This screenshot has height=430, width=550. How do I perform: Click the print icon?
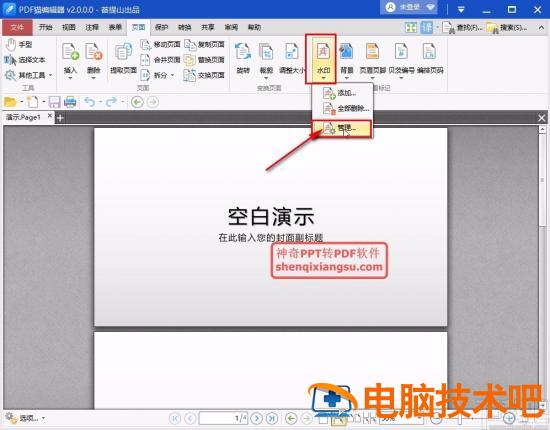pyautogui.click(x=70, y=102)
